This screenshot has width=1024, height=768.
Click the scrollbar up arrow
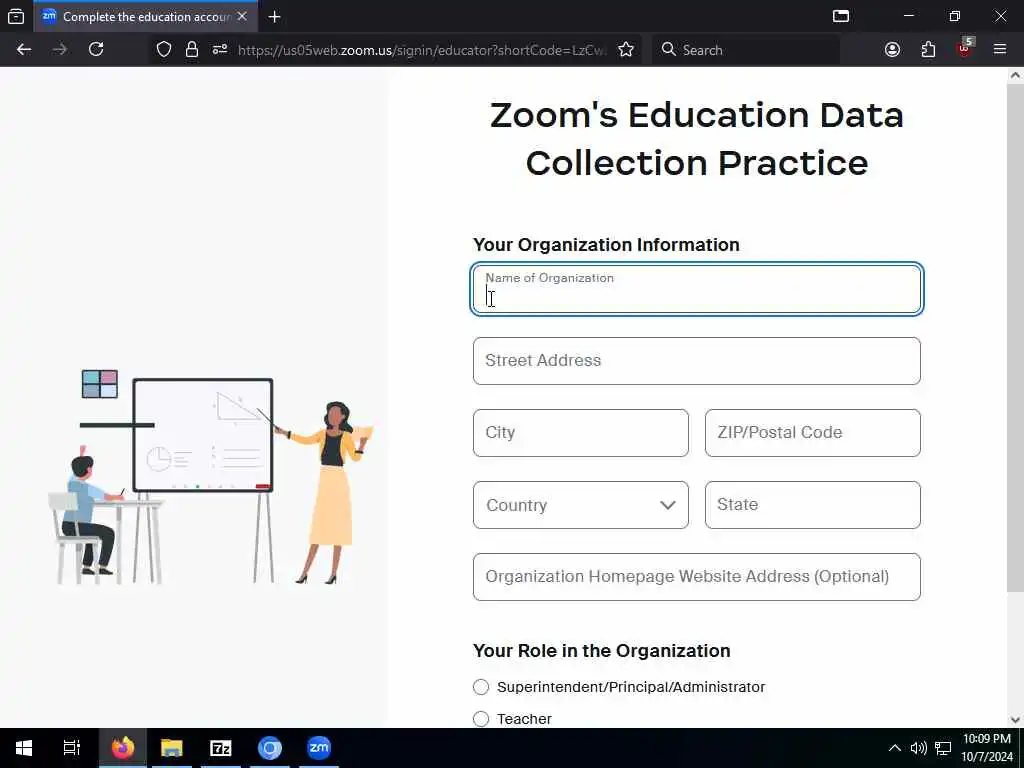pyautogui.click(x=1015, y=75)
